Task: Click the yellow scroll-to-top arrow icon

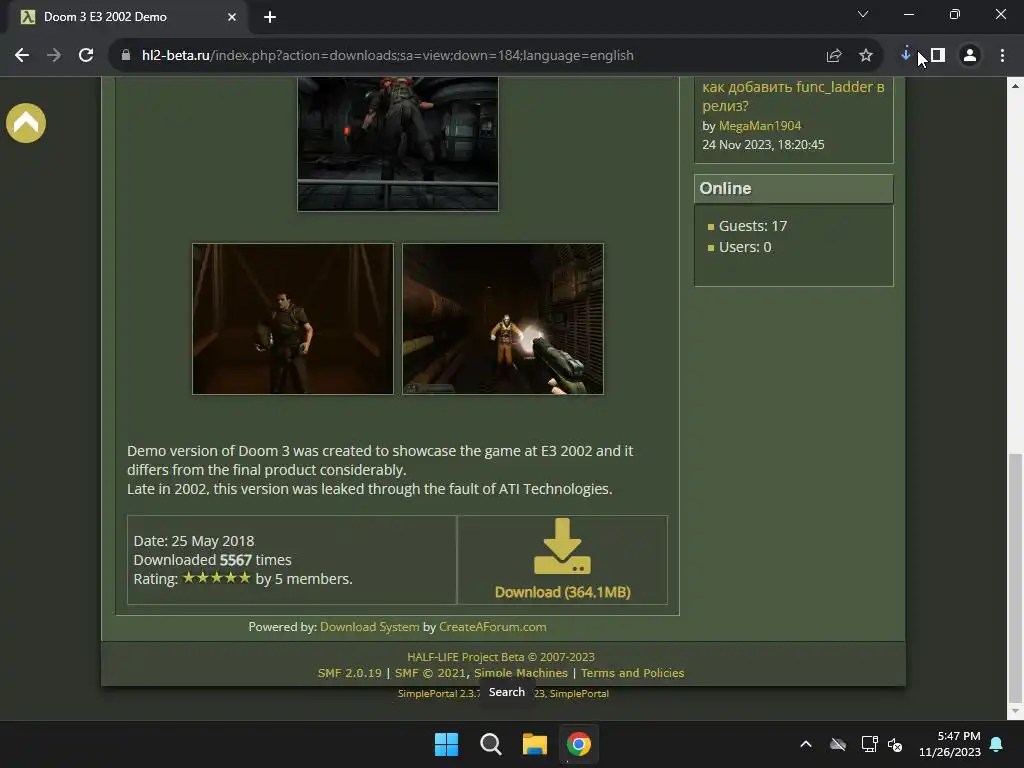Action: (26, 123)
